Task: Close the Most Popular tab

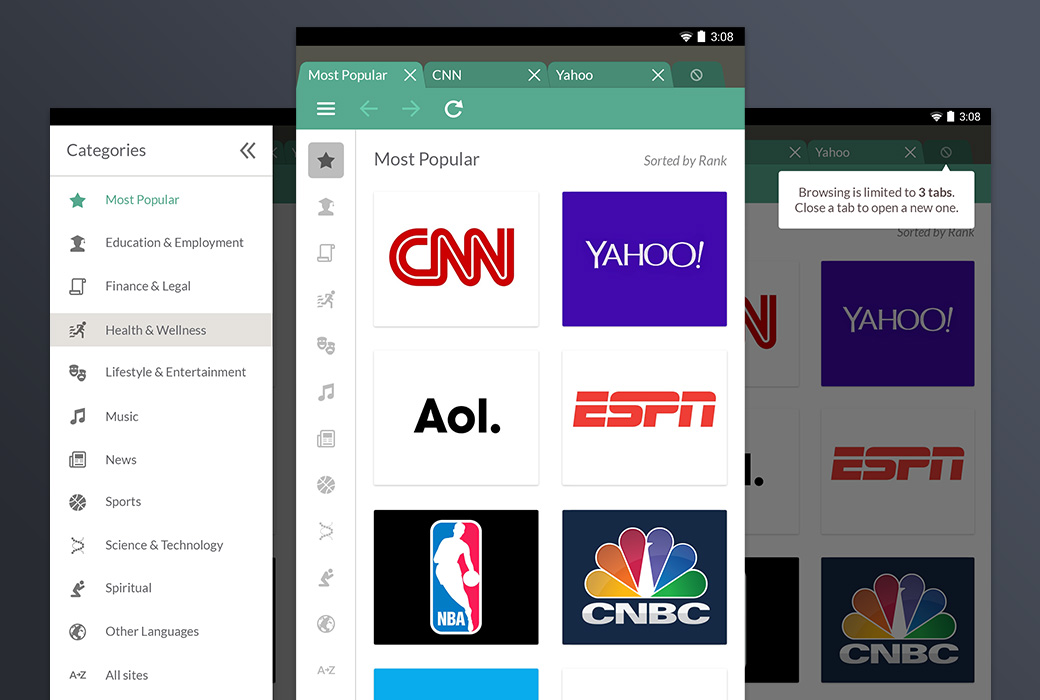Action: (x=410, y=75)
